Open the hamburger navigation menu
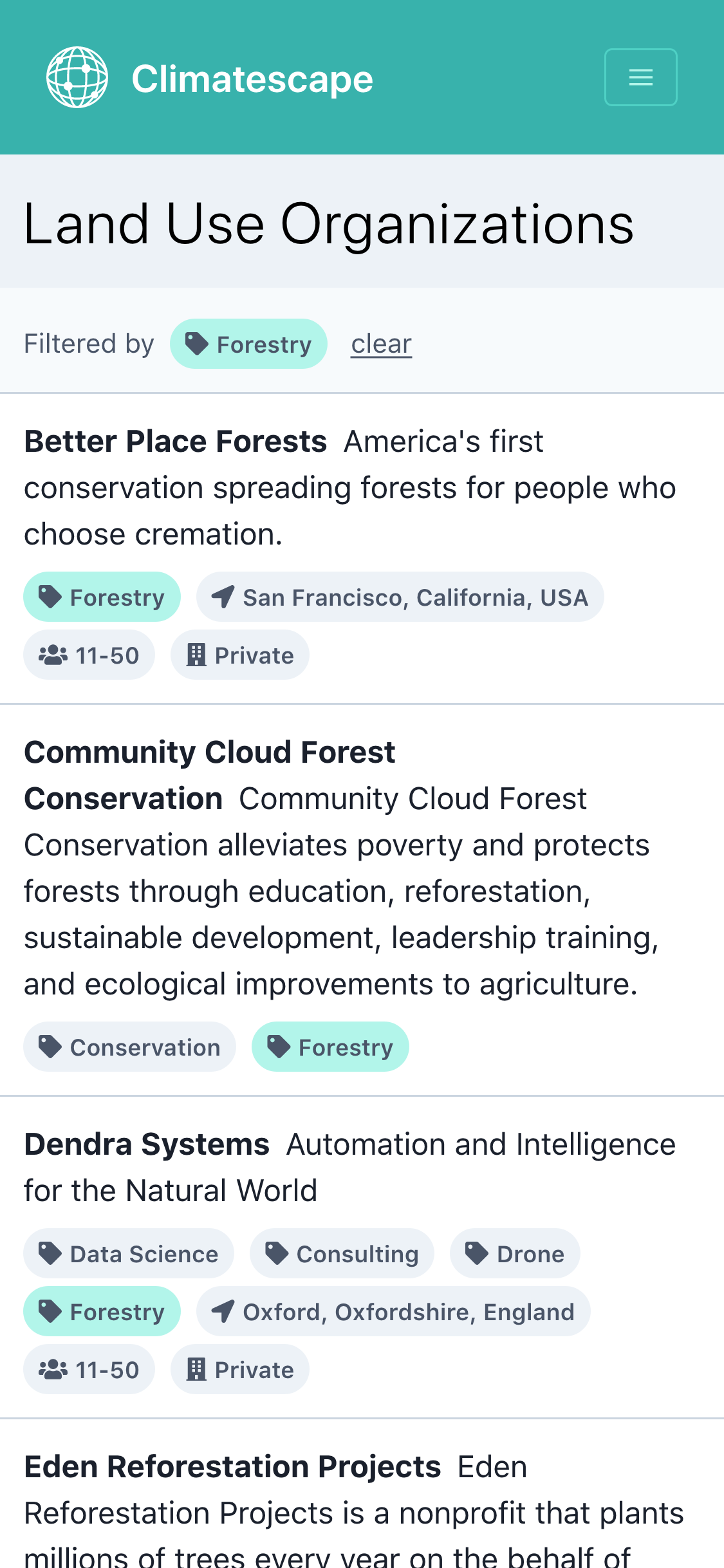This screenshot has height=1568, width=724. point(640,77)
